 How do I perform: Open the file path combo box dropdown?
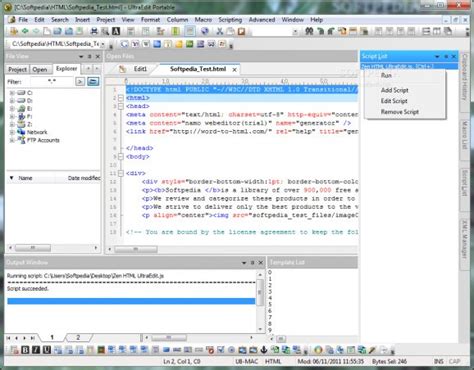103,44
